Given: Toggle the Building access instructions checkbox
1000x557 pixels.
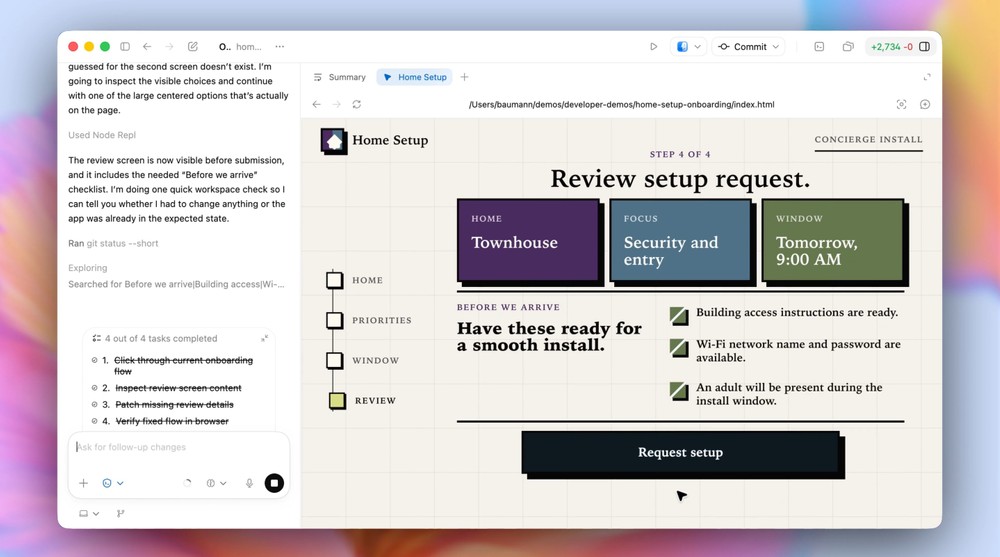Looking at the screenshot, I should pyautogui.click(x=679, y=316).
